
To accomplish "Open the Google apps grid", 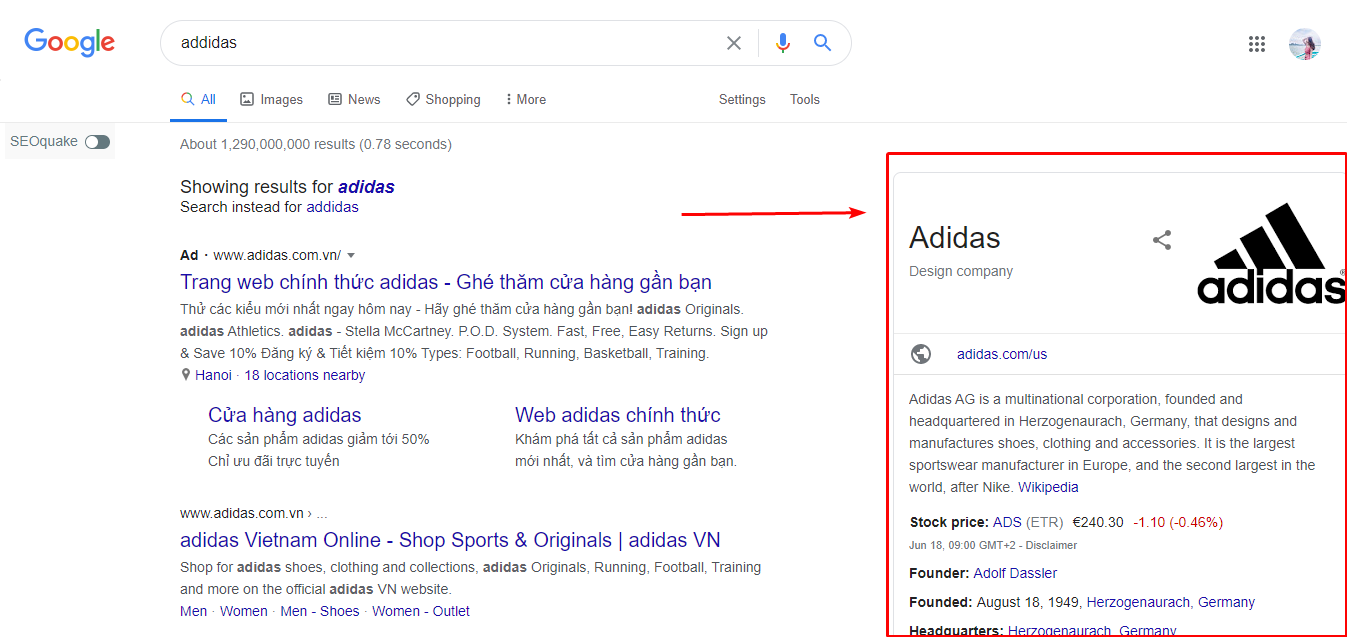I will coord(1257,43).
